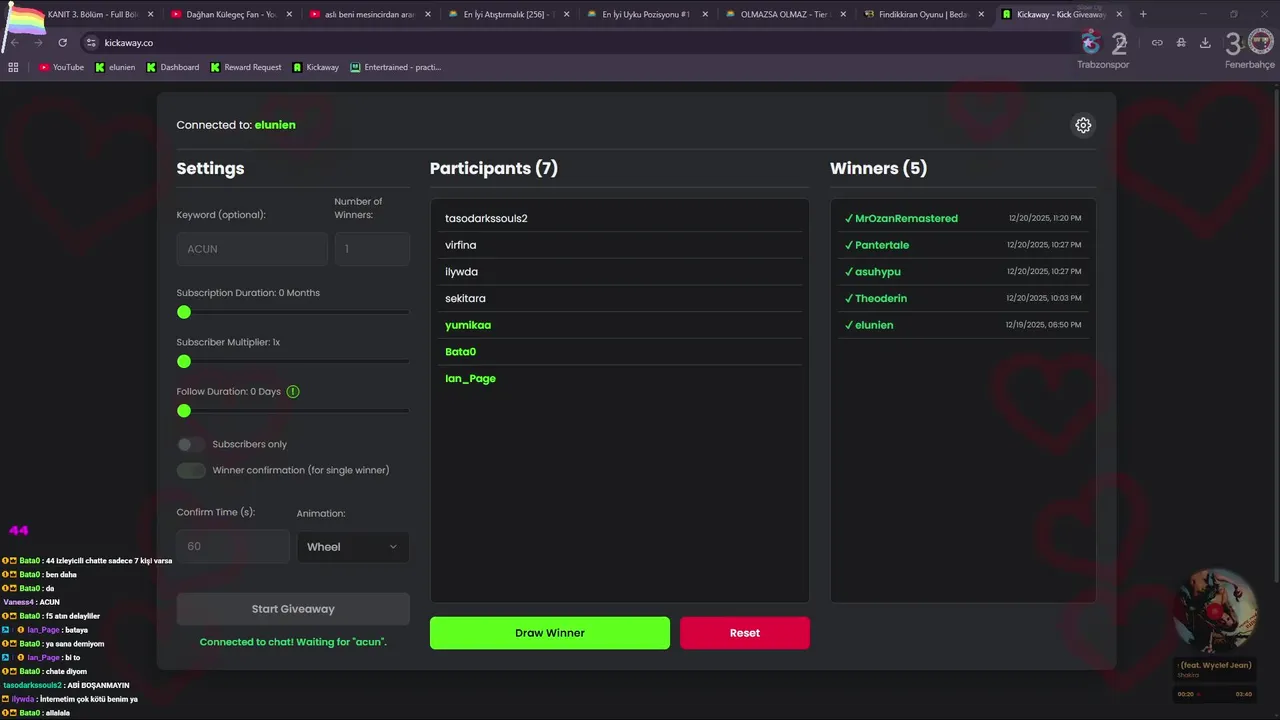The width and height of the screenshot is (1280, 720).
Task: Adjust the Subscription Duration slider handle
Action: [x=184, y=312]
